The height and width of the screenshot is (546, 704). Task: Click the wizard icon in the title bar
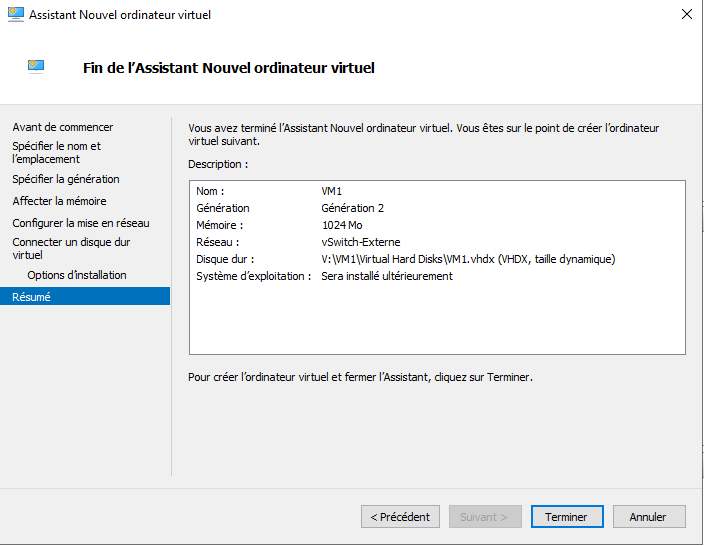(x=15, y=15)
